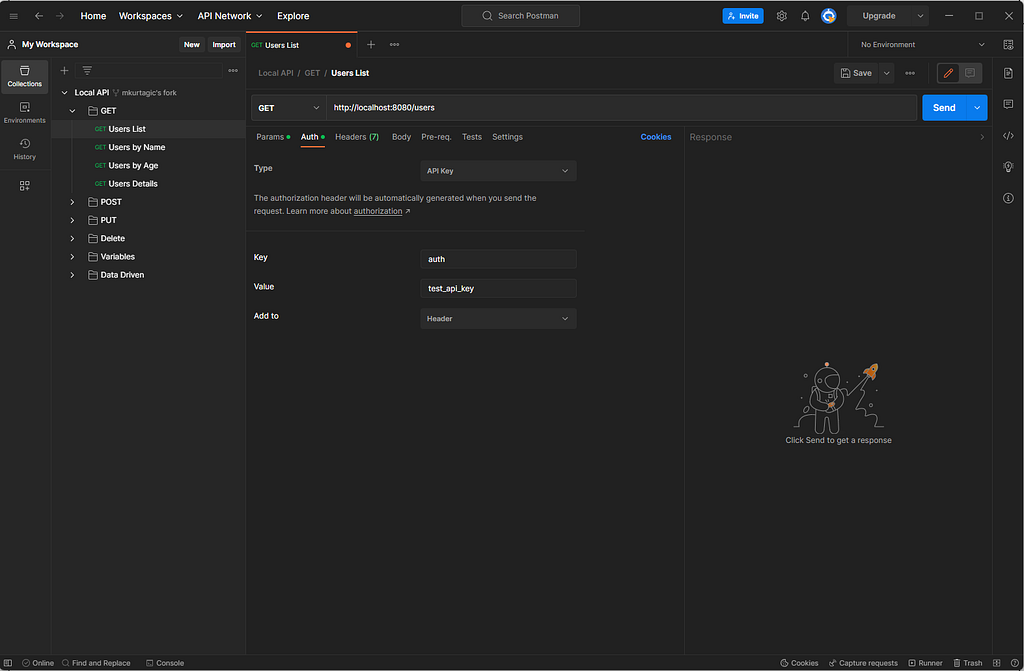
Task: Click the collections filter icon
Action: click(87, 71)
